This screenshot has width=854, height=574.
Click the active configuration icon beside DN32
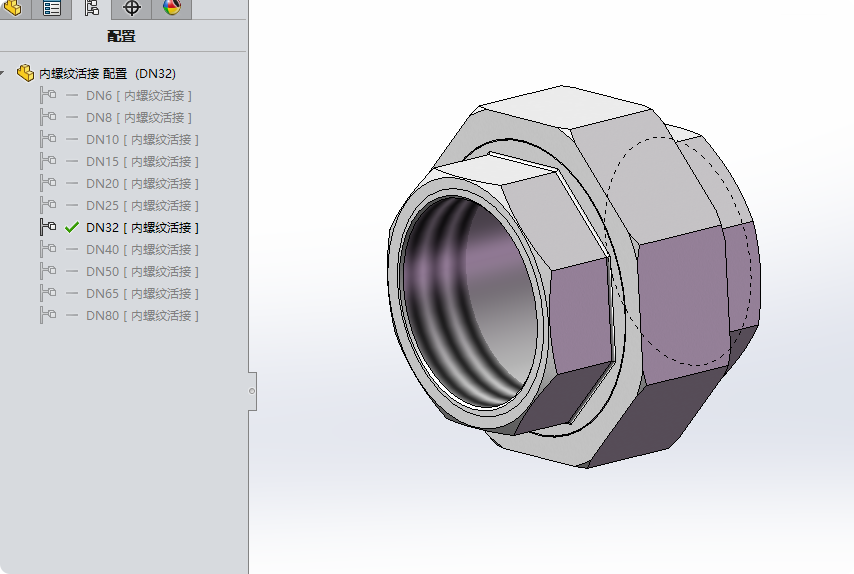tap(48, 227)
